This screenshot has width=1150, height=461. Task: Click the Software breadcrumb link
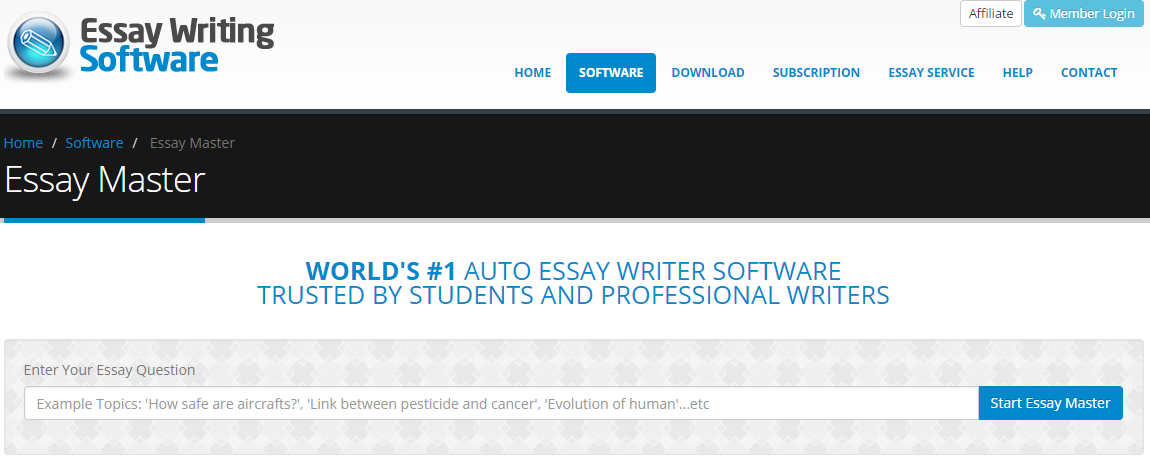click(x=94, y=143)
